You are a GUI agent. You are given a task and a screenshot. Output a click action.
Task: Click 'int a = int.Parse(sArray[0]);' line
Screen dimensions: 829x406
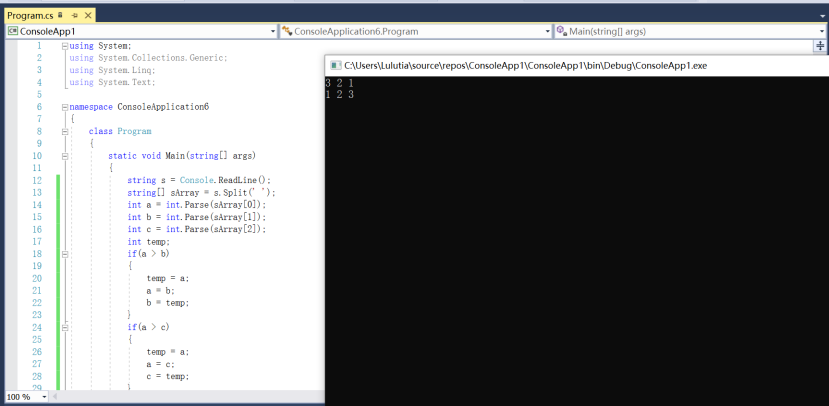tap(197, 205)
